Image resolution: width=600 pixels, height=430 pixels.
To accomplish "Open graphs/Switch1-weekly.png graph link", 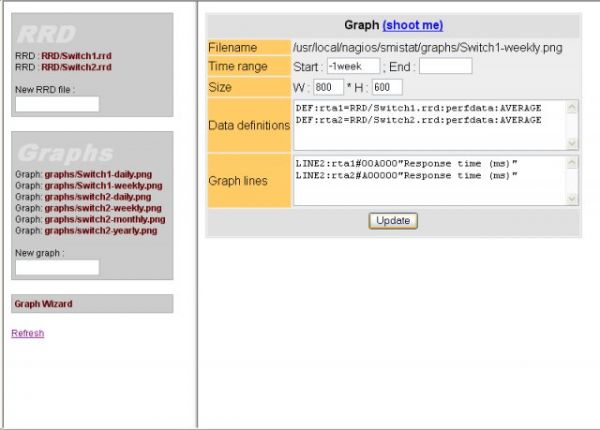I will [103, 186].
